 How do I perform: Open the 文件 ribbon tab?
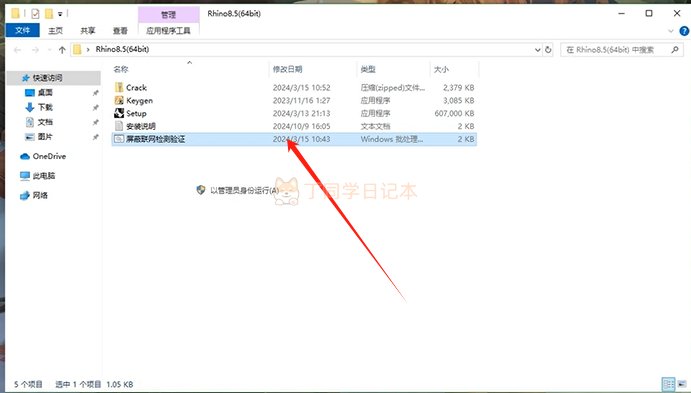point(22,30)
